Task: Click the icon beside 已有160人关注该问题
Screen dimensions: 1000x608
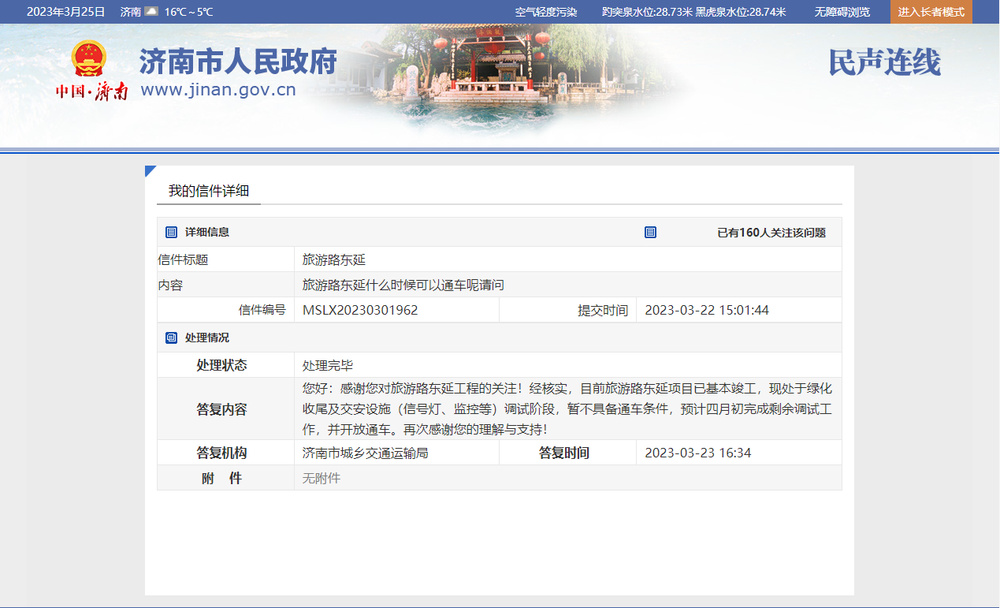Action: pos(650,231)
